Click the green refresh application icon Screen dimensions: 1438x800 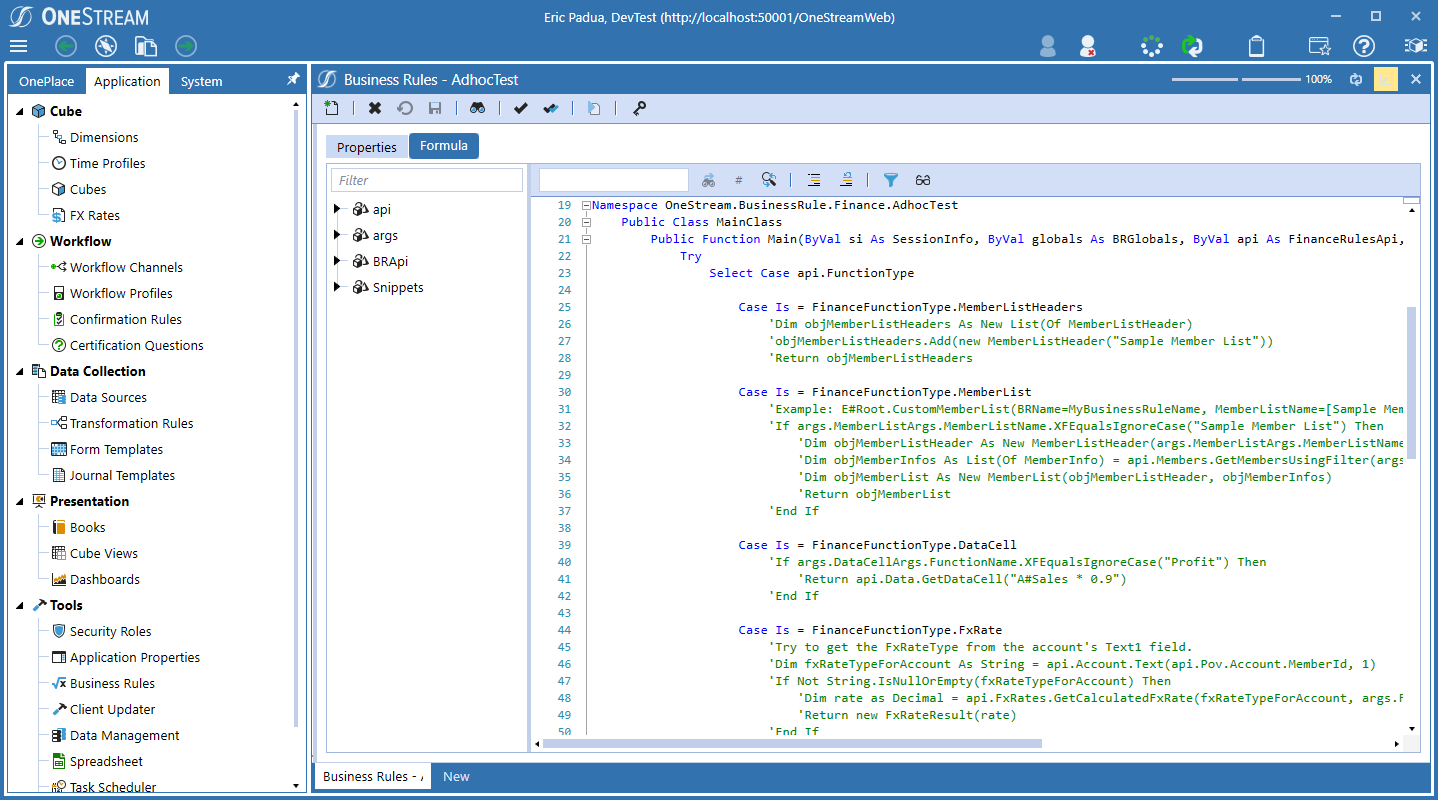coord(1192,46)
